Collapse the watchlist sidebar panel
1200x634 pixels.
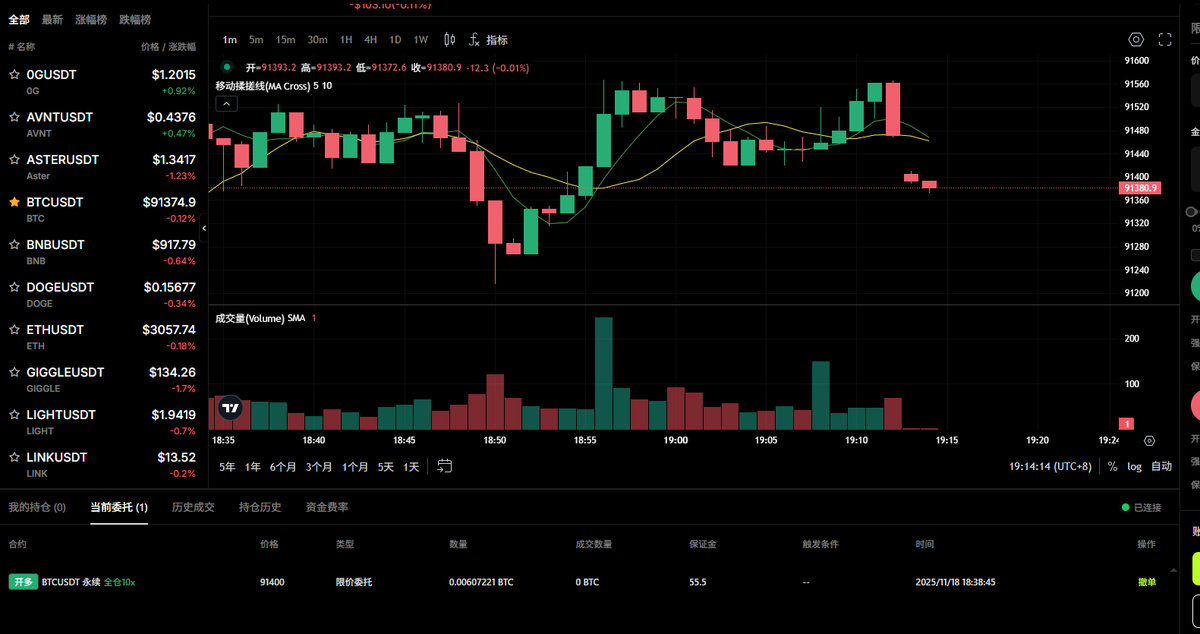204,228
